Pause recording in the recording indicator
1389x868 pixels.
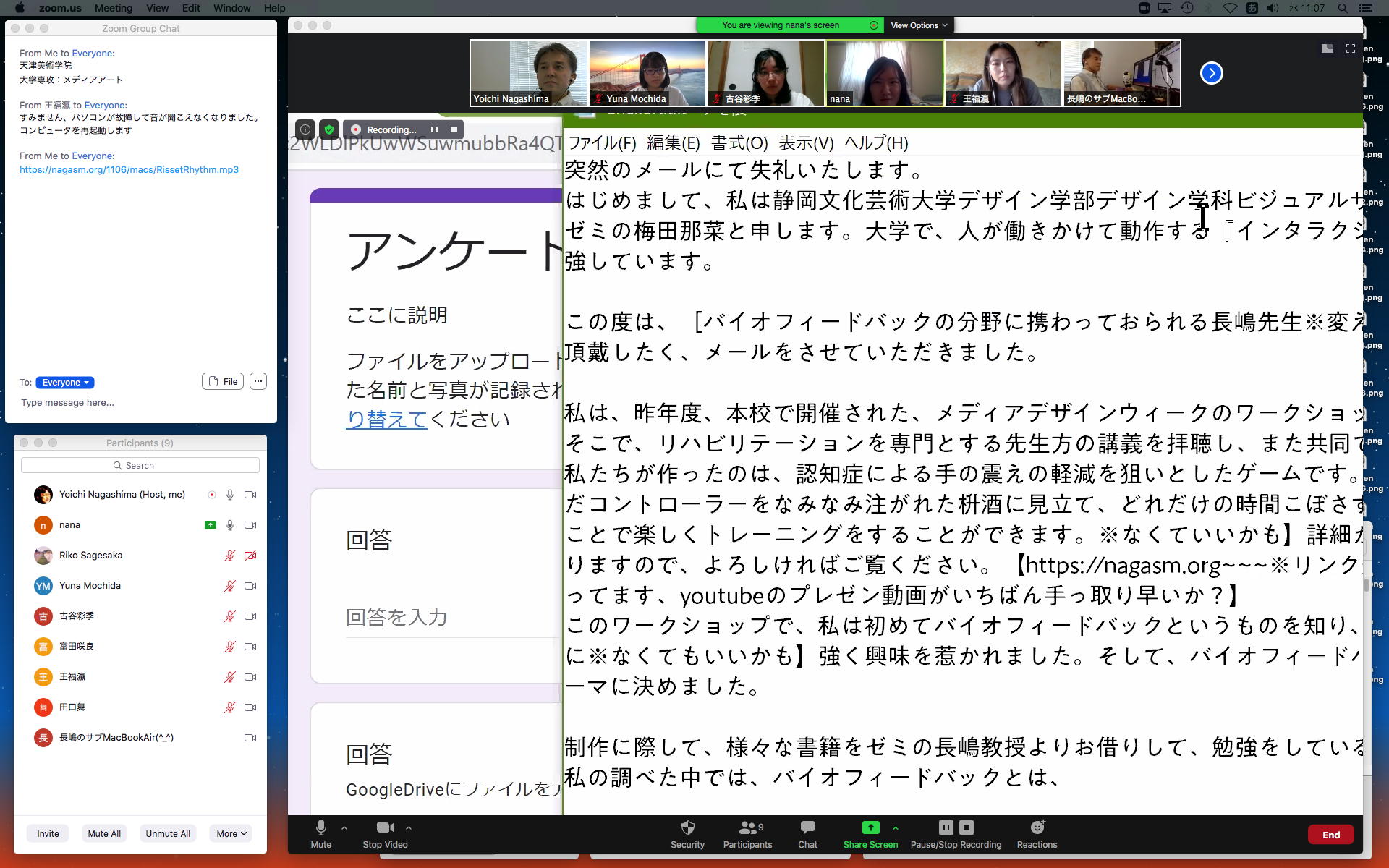coord(434,129)
